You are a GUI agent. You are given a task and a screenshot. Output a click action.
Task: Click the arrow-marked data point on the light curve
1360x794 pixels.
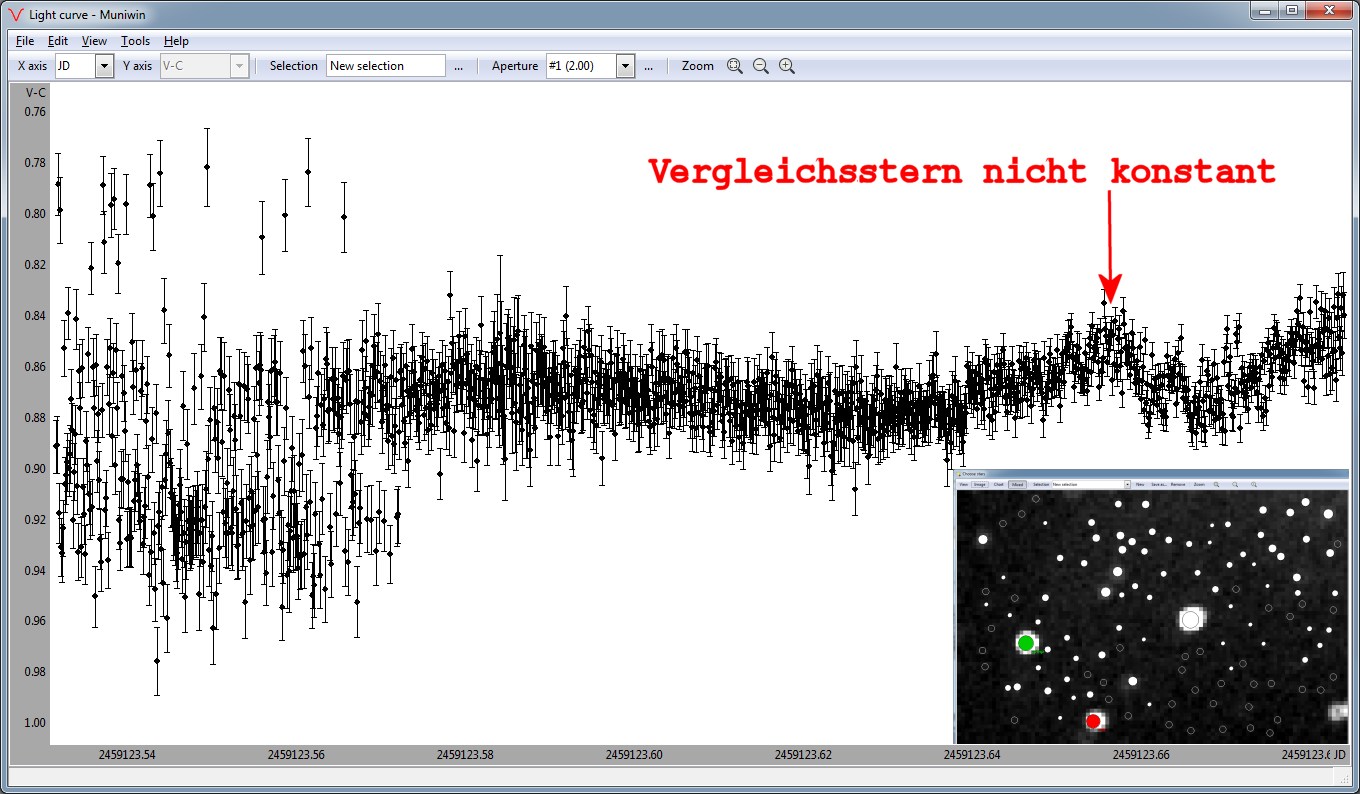pyautogui.click(x=1105, y=302)
